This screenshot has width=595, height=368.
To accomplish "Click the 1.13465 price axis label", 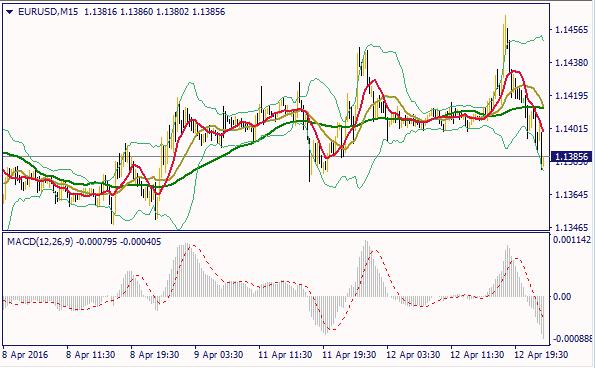I will click(x=571, y=228).
